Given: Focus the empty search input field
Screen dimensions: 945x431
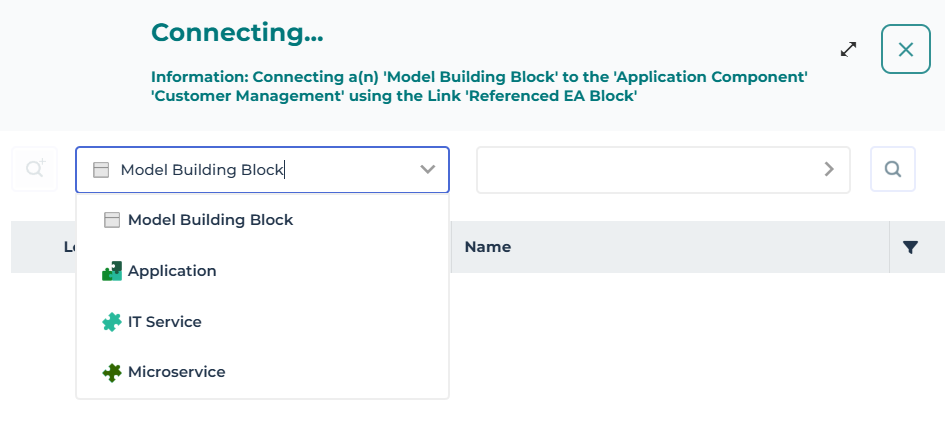Looking at the screenshot, I should click(x=648, y=170).
